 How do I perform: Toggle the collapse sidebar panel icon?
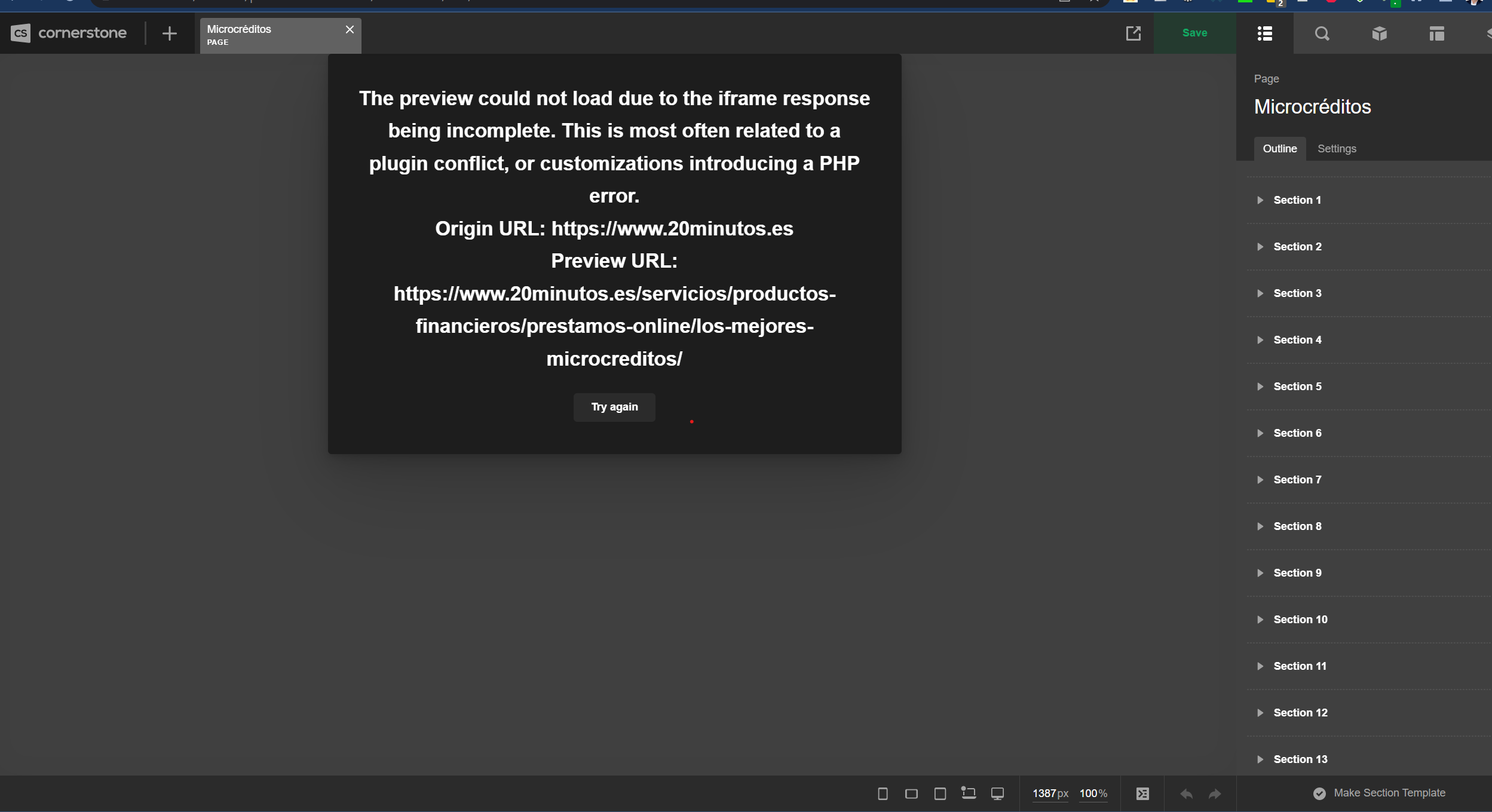[1142, 793]
